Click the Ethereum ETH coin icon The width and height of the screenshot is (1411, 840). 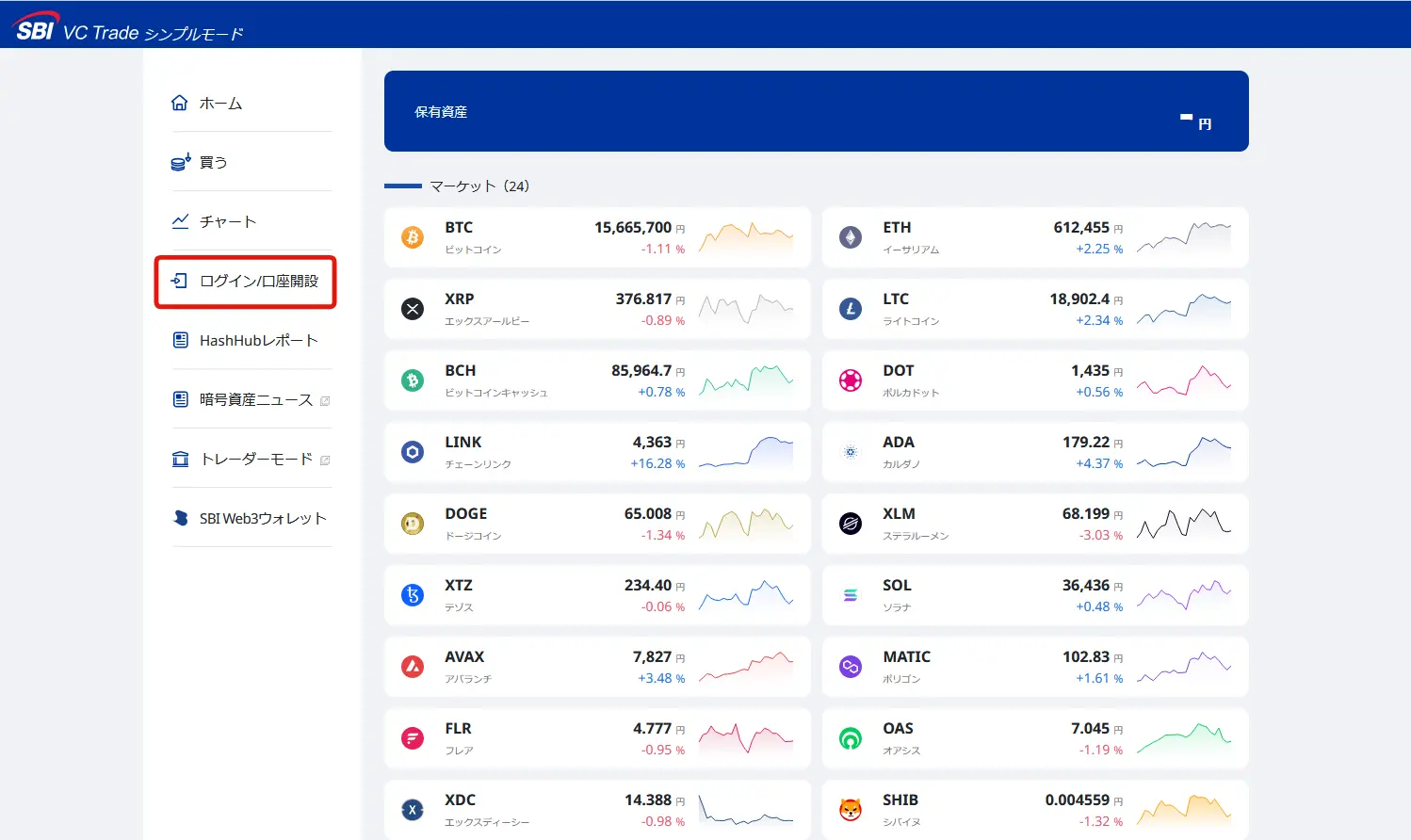click(851, 237)
